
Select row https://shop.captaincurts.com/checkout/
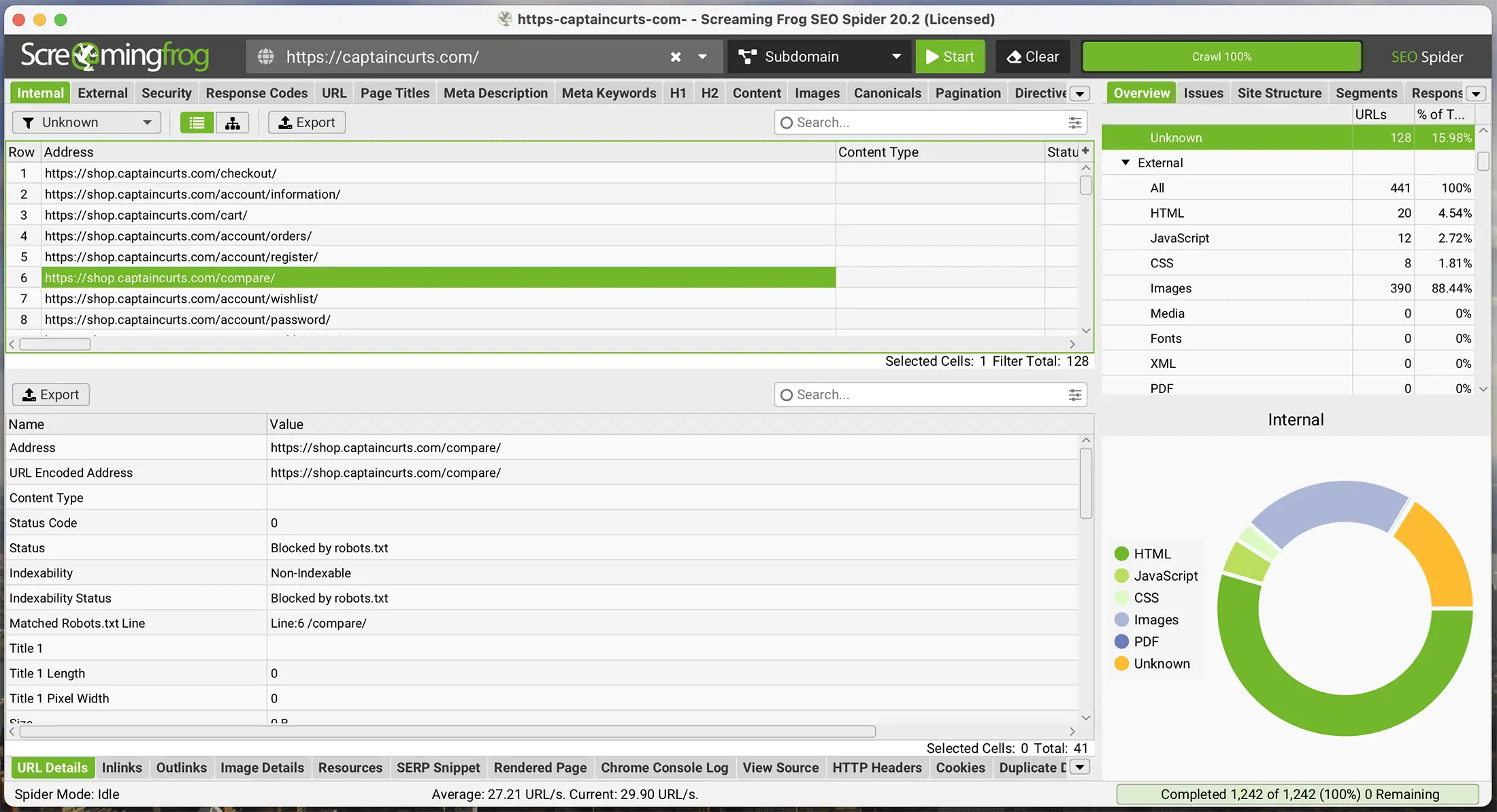(438, 173)
